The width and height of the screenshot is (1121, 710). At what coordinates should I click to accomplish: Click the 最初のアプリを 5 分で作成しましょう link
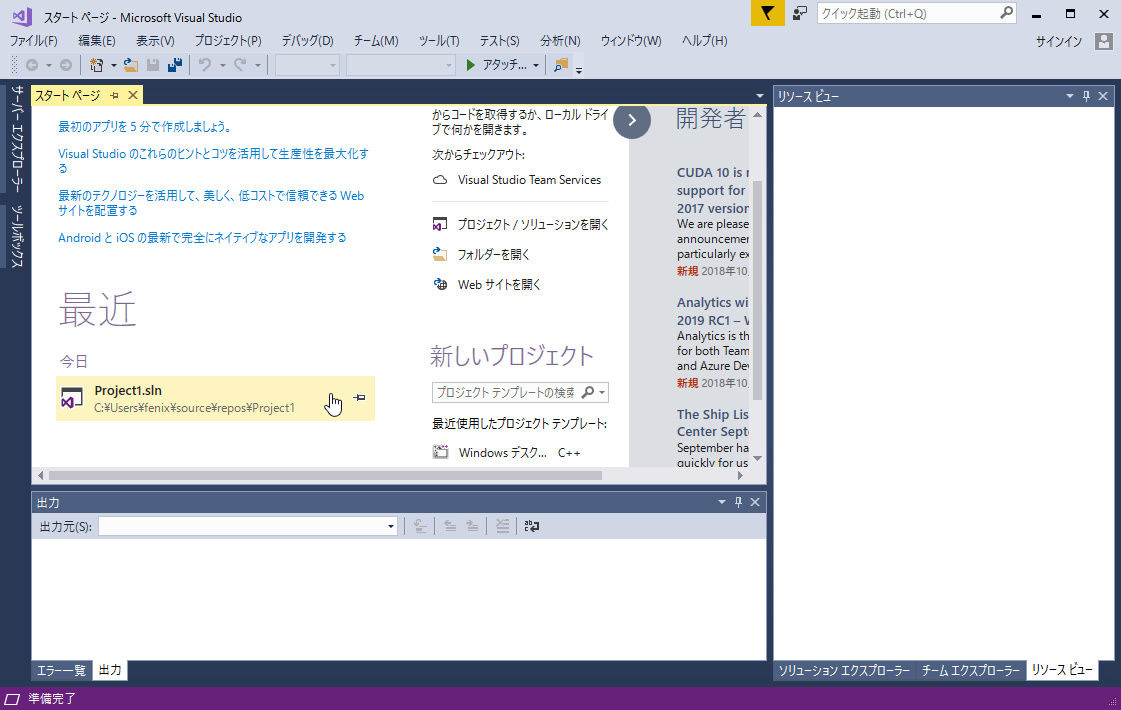144,127
